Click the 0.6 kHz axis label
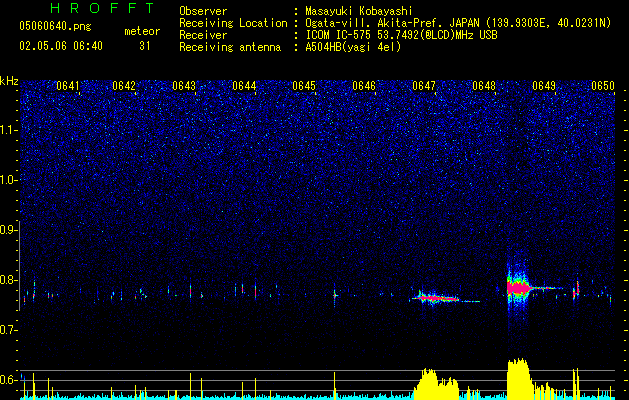Screen dimensions: 629x400 coord(8,380)
